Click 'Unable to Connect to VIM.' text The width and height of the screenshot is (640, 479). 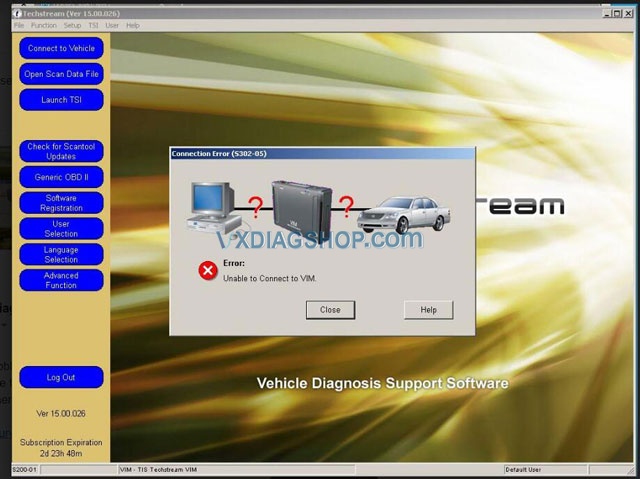coord(270,278)
